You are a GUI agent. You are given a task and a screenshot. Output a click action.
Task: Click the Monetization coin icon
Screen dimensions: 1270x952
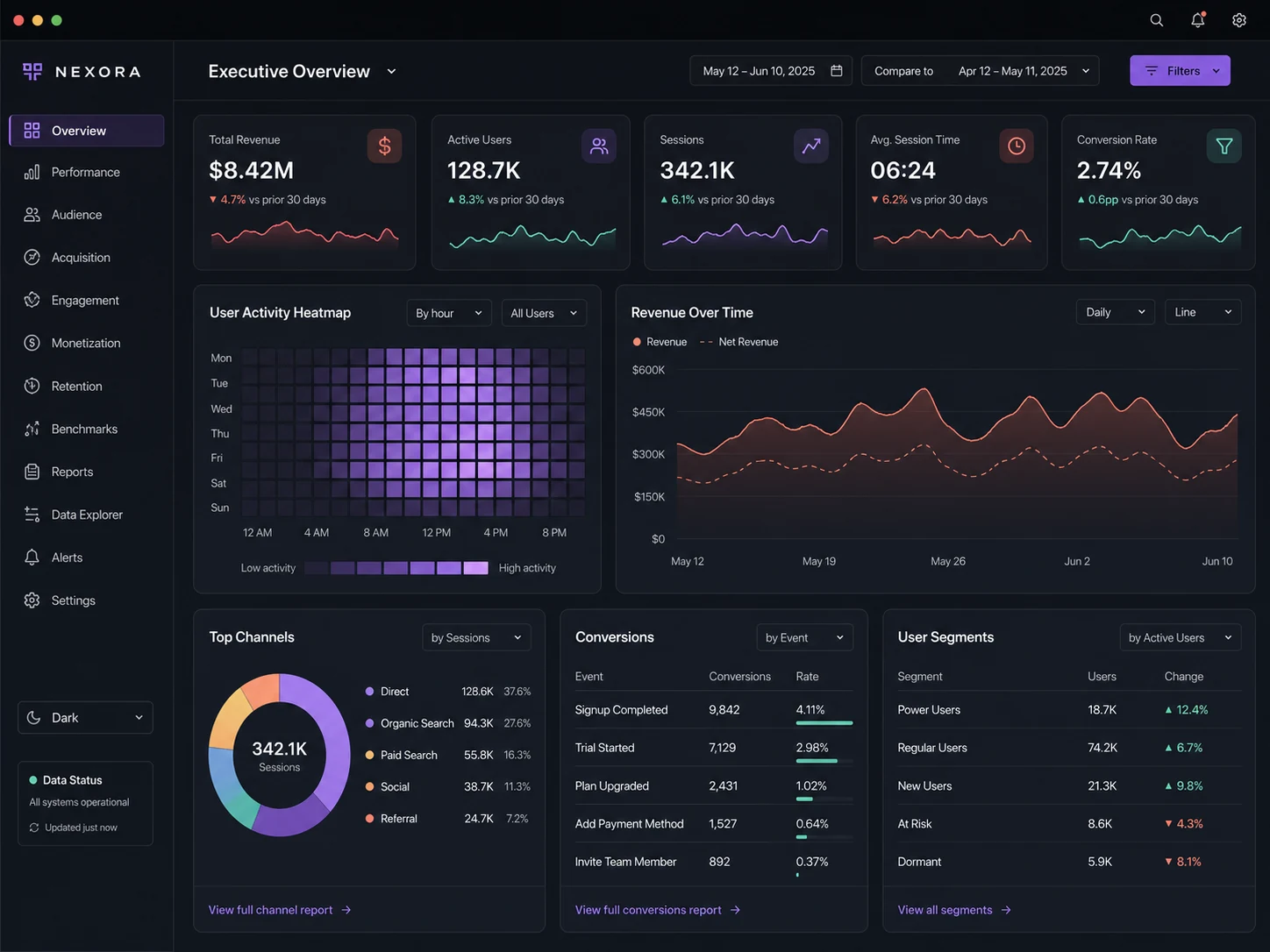[32, 343]
